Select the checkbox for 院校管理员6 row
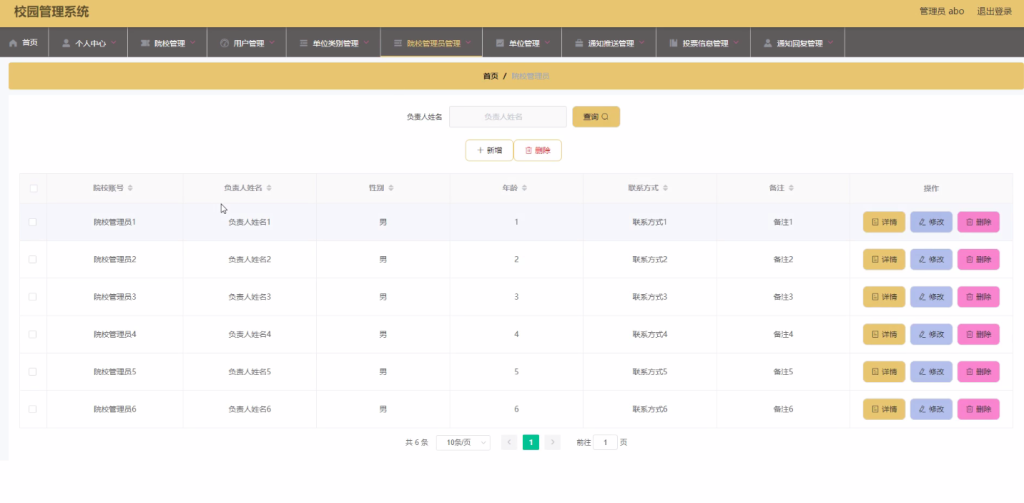1024x503 pixels. pyautogui.click(x=33, y=409)
